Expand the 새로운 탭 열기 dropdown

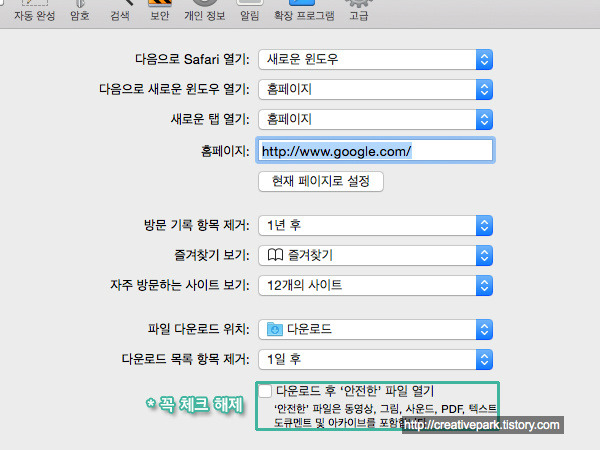pyautogui.click(x=375, y=119)
